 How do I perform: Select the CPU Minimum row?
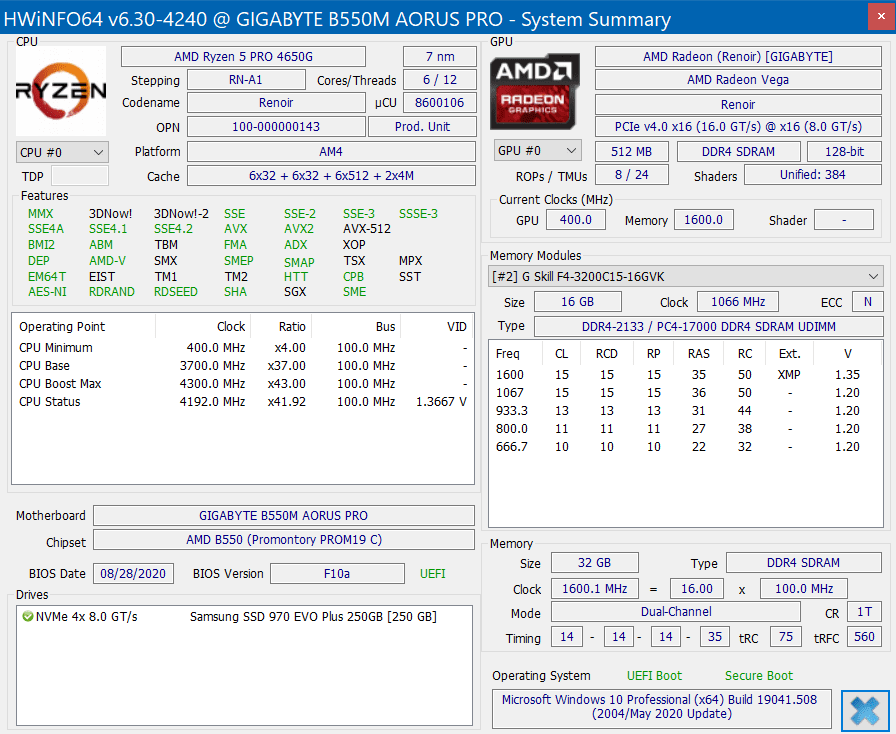click(x=243, y=348)
